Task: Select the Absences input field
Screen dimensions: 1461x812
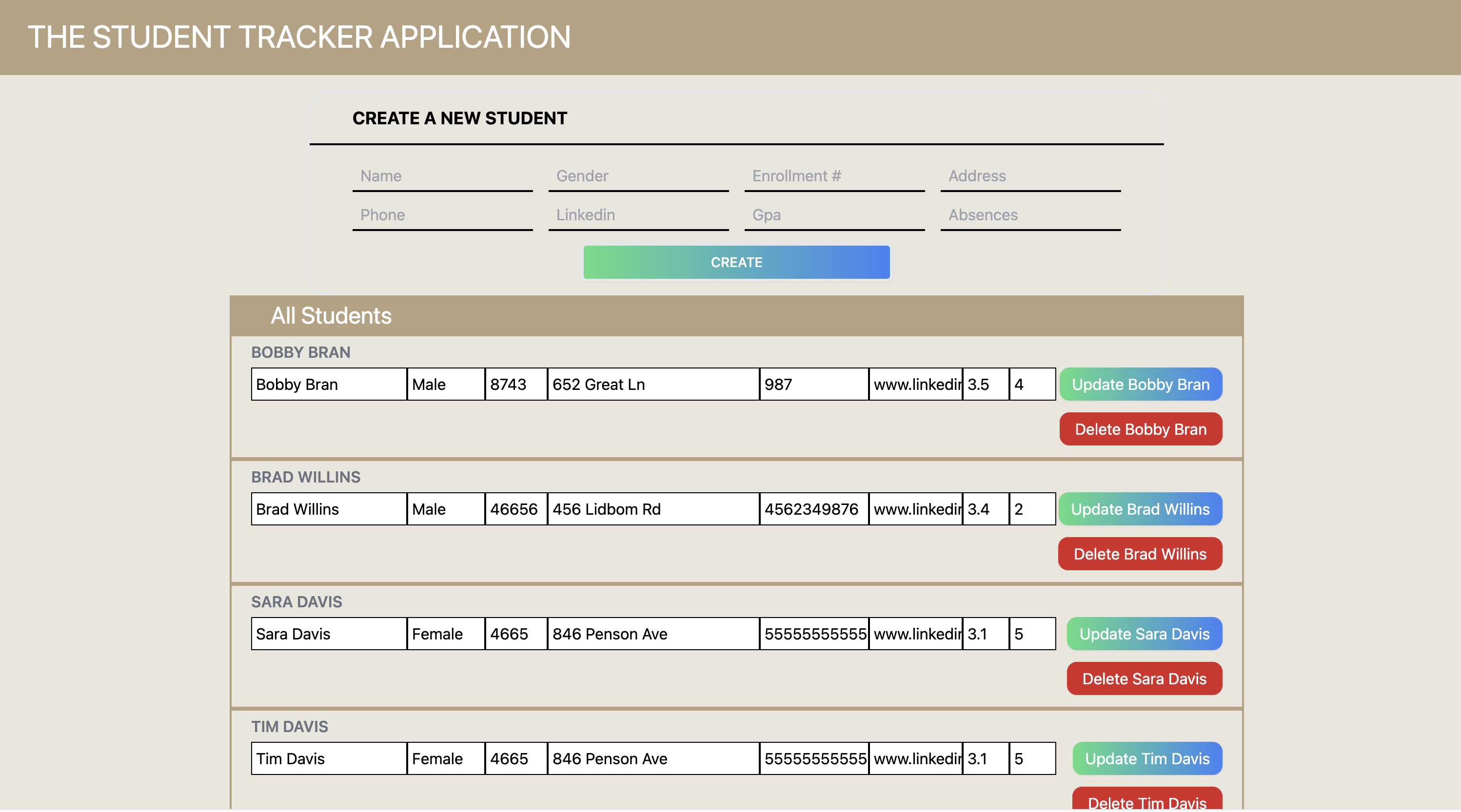Action: 1030,215
